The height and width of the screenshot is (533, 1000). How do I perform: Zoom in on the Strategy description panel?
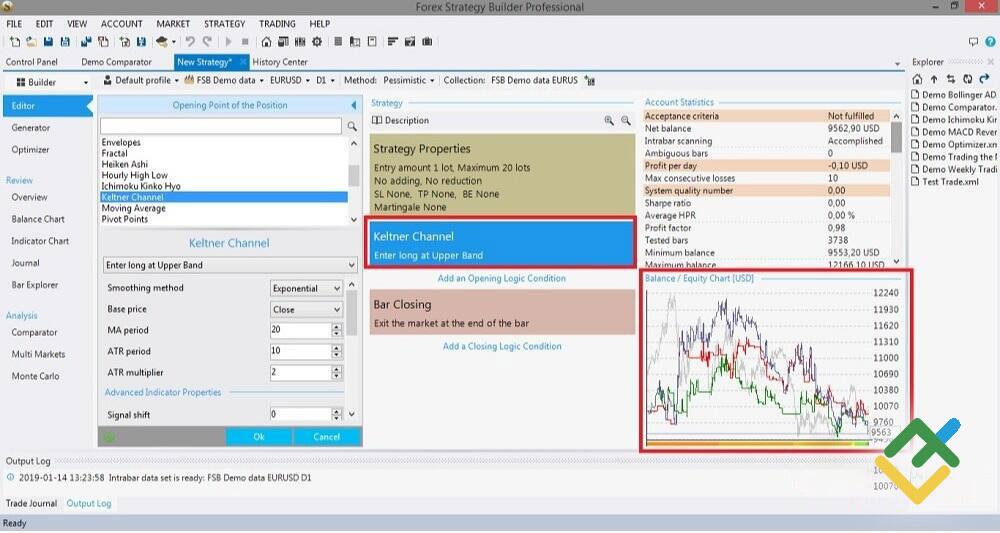click(x=609, y=121)
